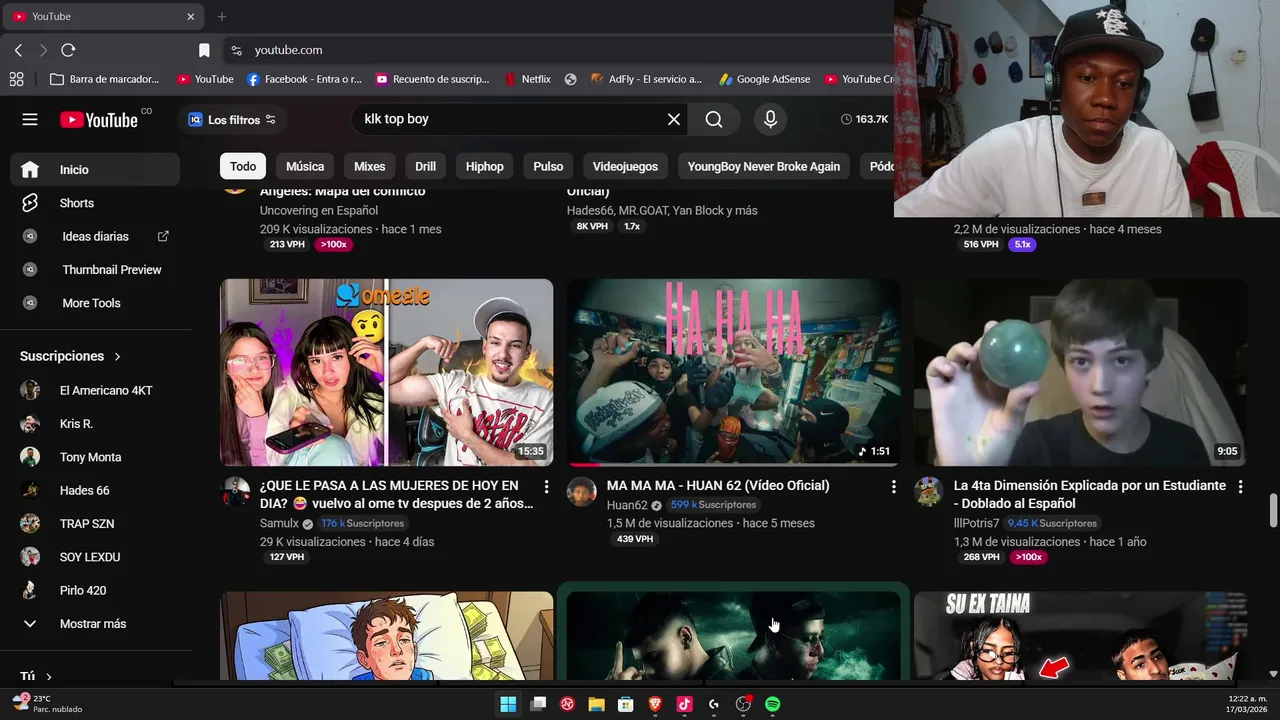This screenshot has width=1280, height=720.
Task: Open Tony Monta subscription channel
Action: point(95,457)
